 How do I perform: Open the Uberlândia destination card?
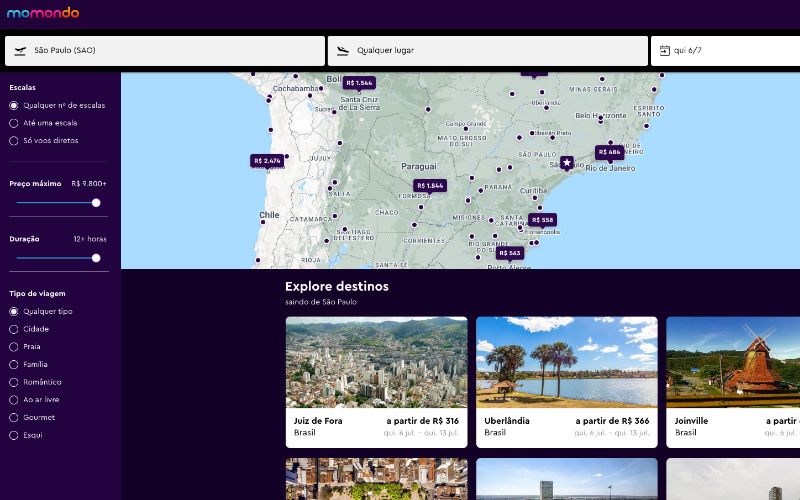[567, 382]
